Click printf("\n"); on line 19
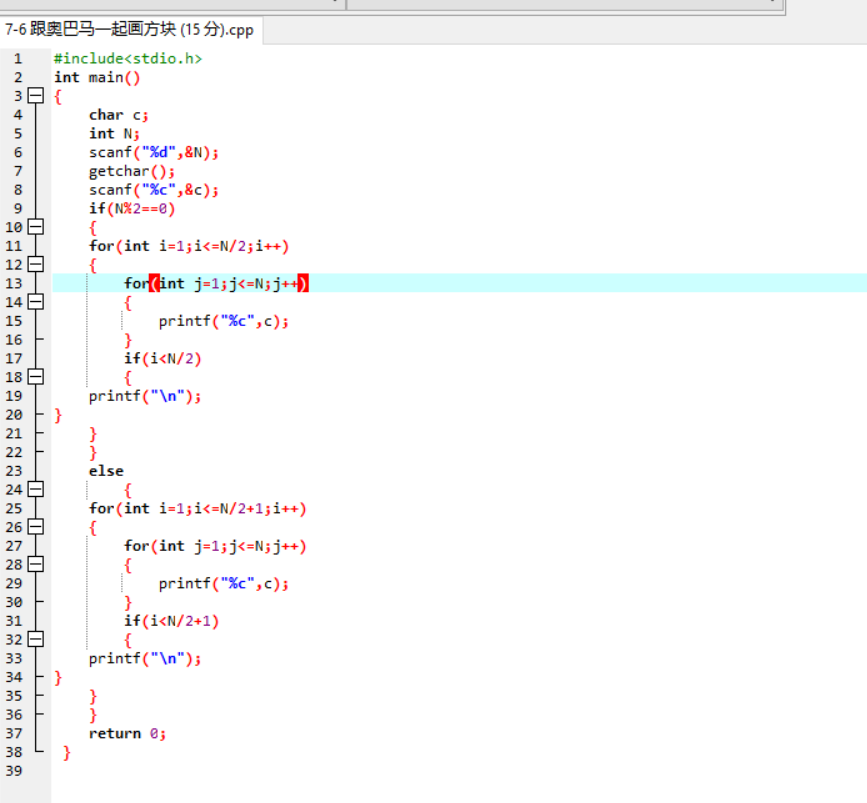 (x=145, y=397)
